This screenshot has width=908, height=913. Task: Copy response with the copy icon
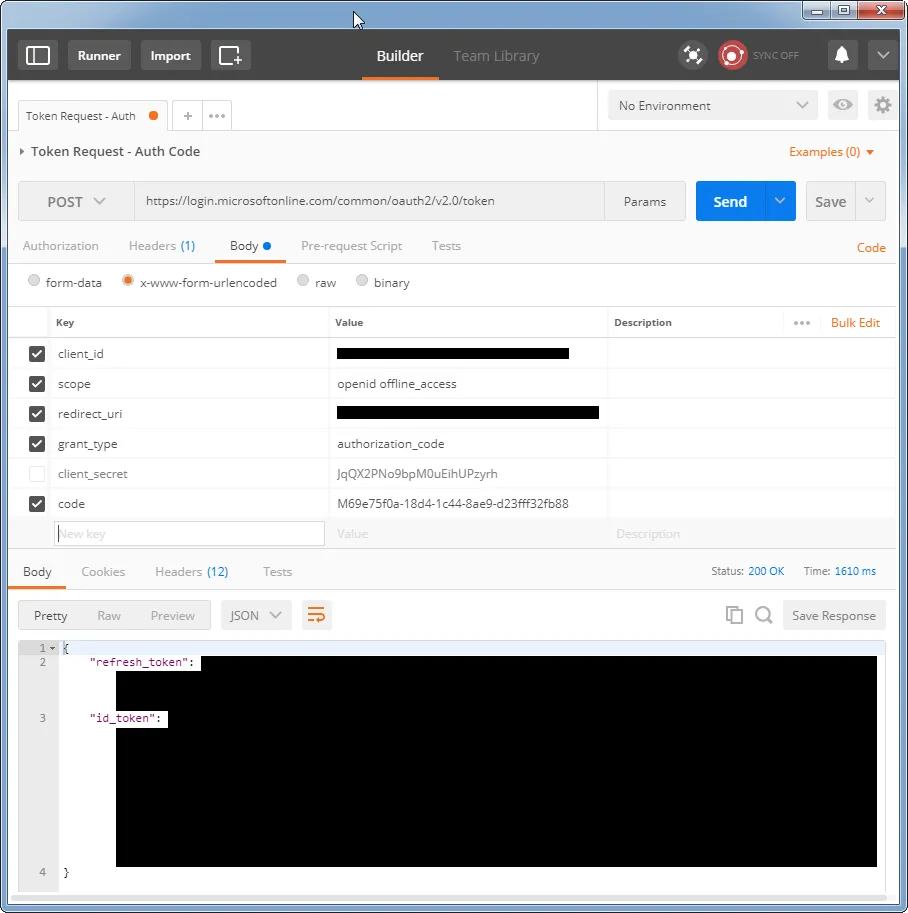click(734, 615)
